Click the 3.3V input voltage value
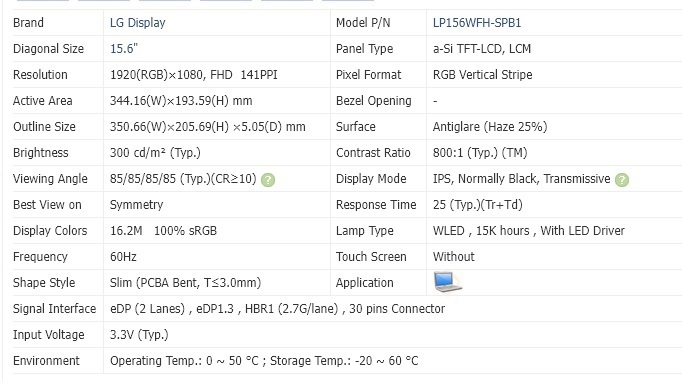The image size is (682, 389). (x=139, y=335)
